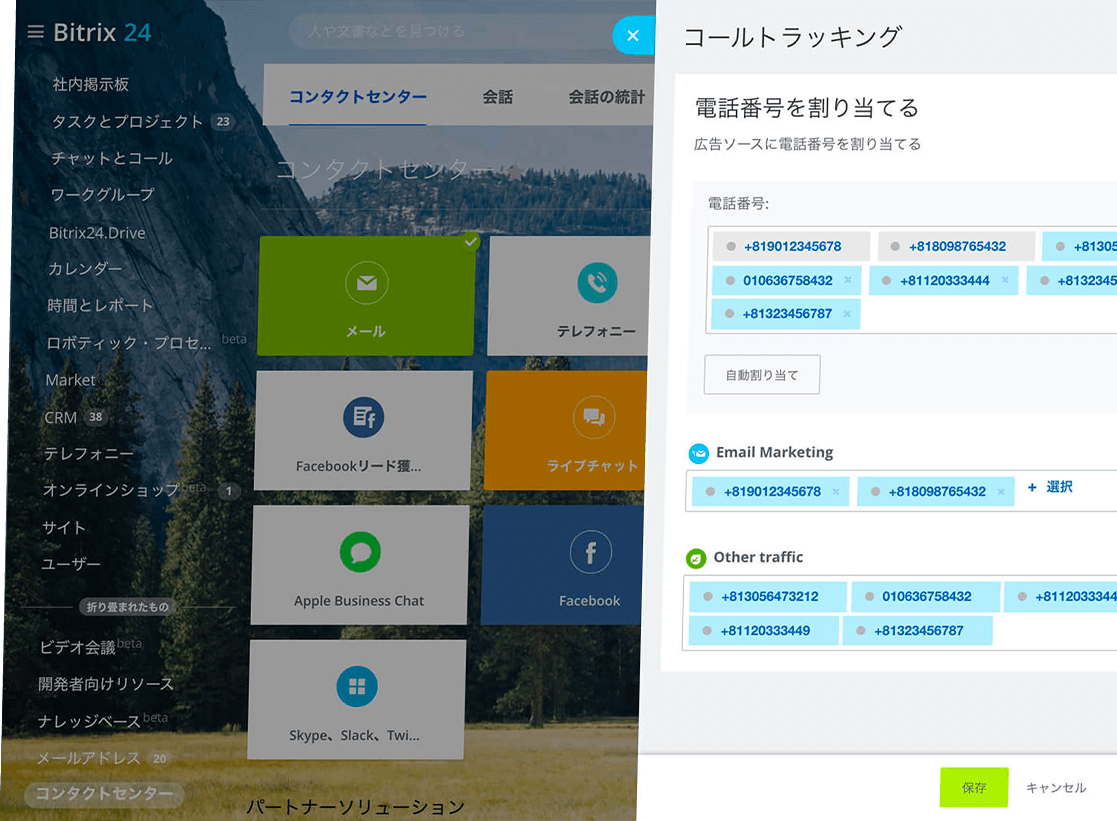Click the Skype, Slack grid icon
This screenshot has height=821, width=1117.
coord(357,686)
